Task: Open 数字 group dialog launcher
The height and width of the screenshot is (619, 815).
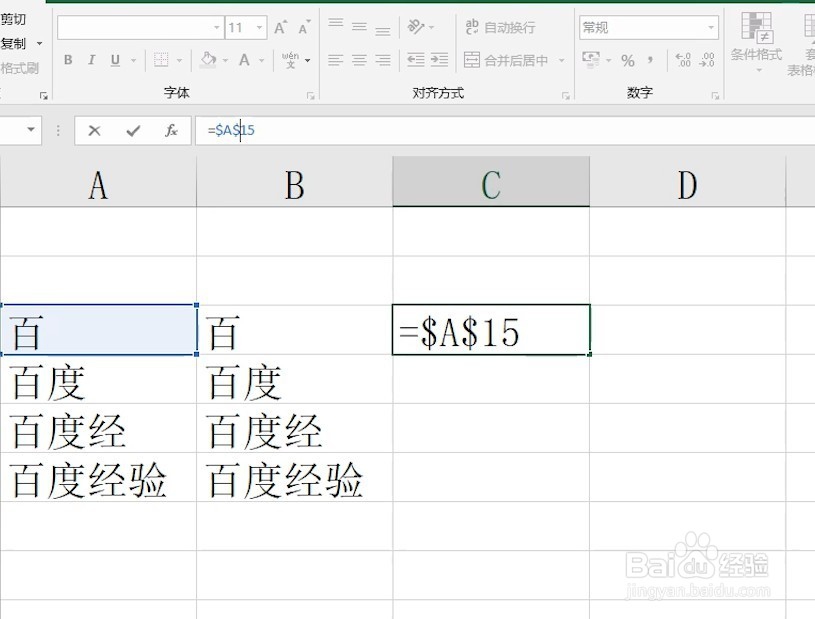Action: tap(715, 96)
